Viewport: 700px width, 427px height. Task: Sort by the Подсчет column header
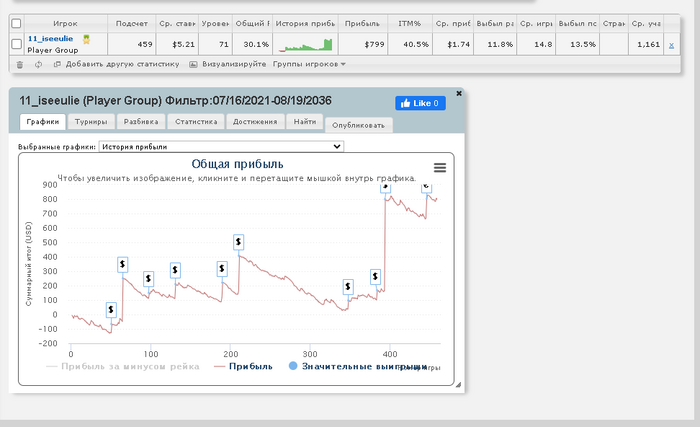(132, 23)
